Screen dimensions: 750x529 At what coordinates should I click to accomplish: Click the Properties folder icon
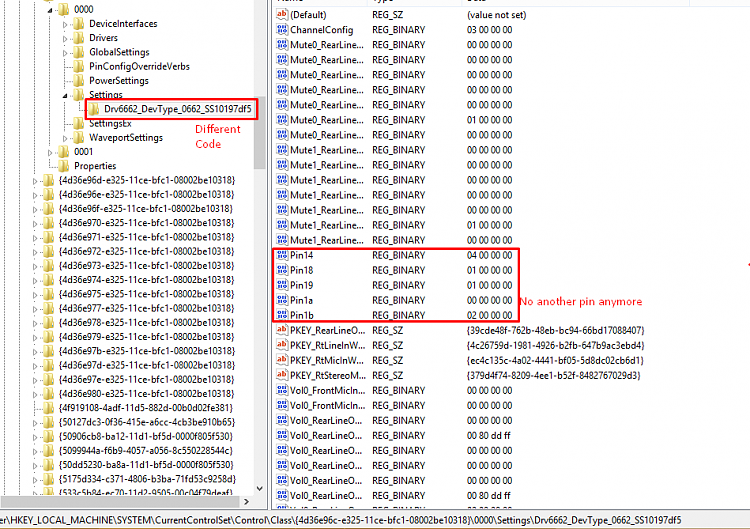coord(64,166)
